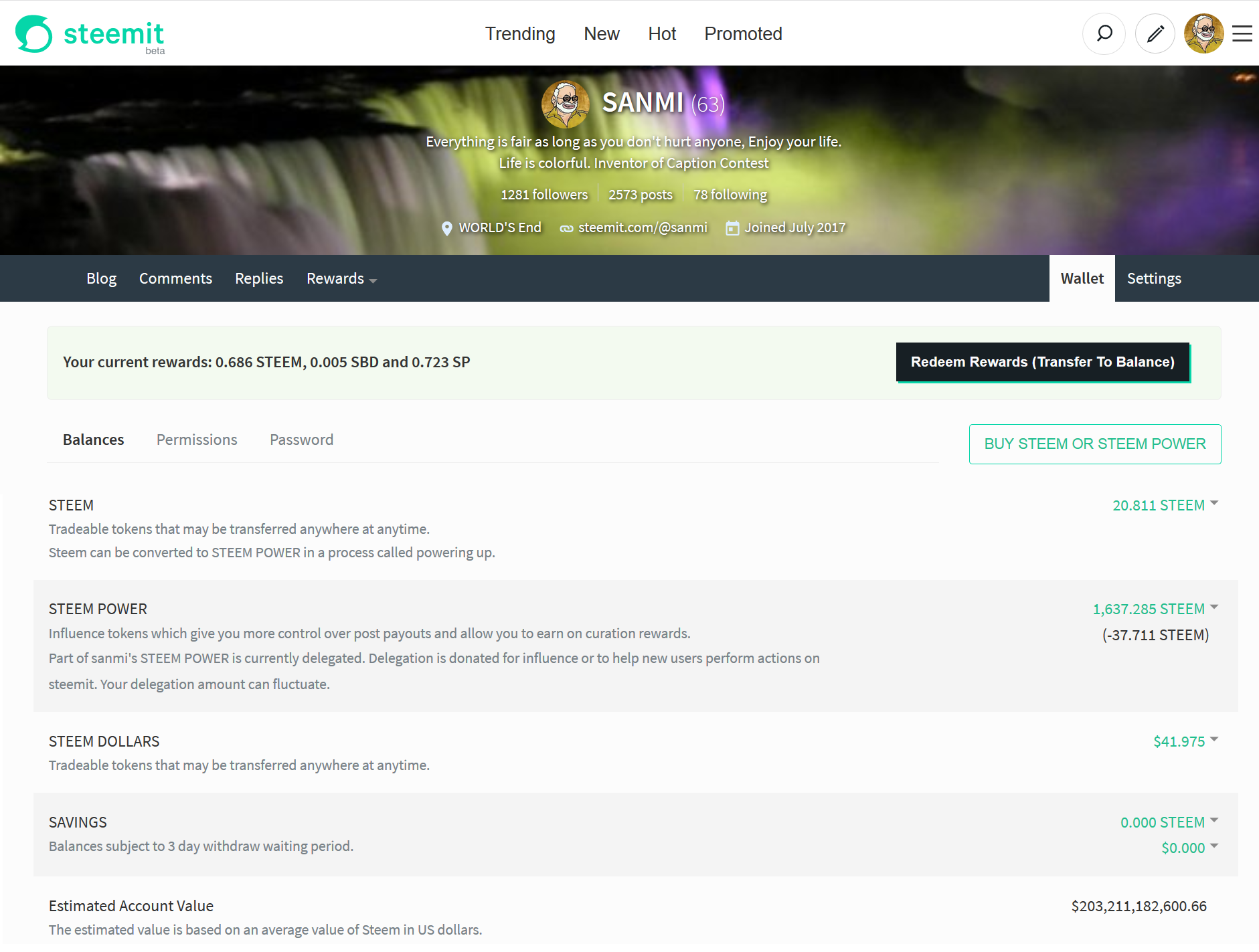
Task: Expand the 1,637.285 STEEM power dropdown
Action: (x=1155, y=609)
